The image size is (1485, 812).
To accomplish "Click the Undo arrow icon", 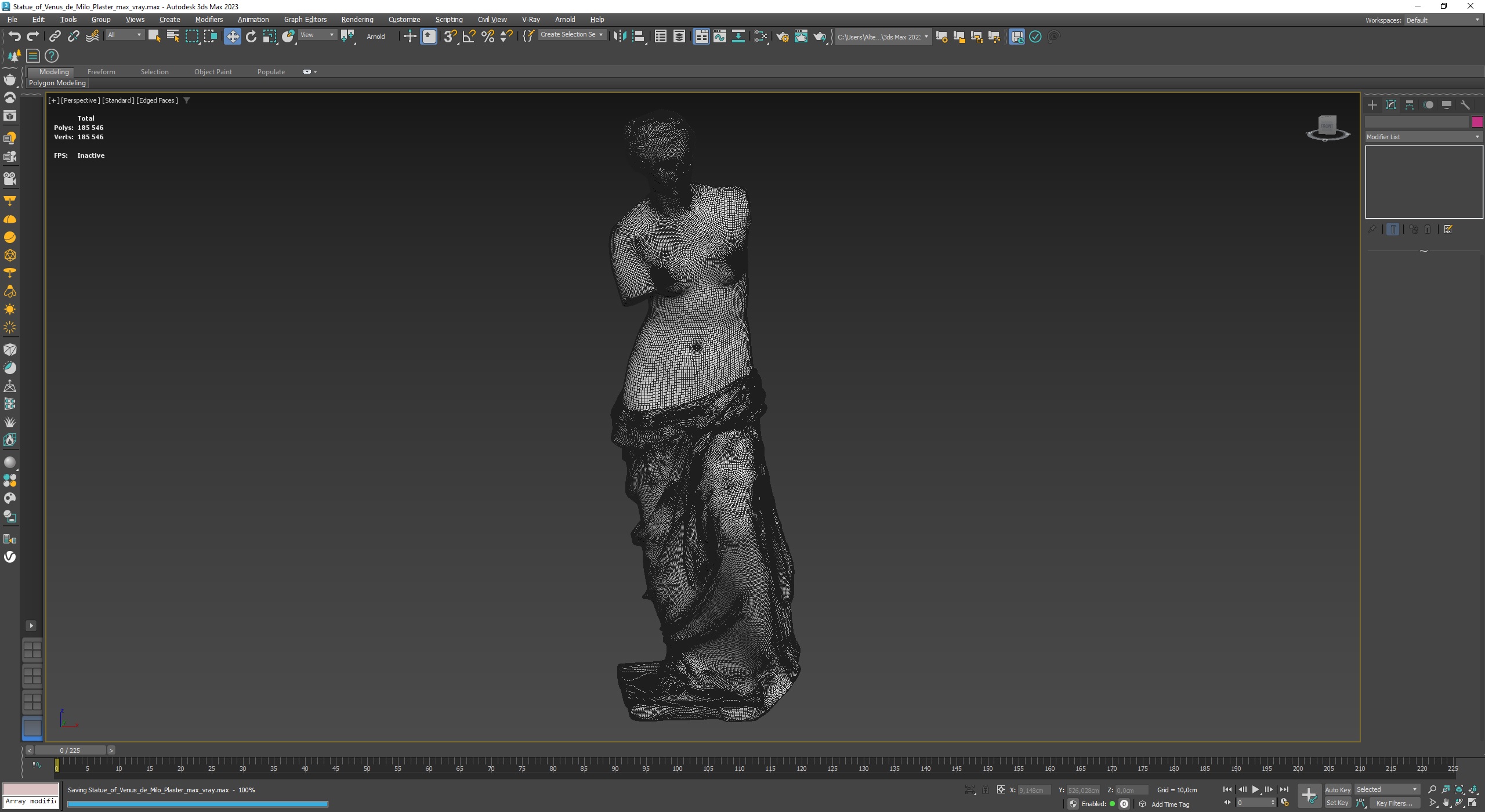I will point(15,37).
